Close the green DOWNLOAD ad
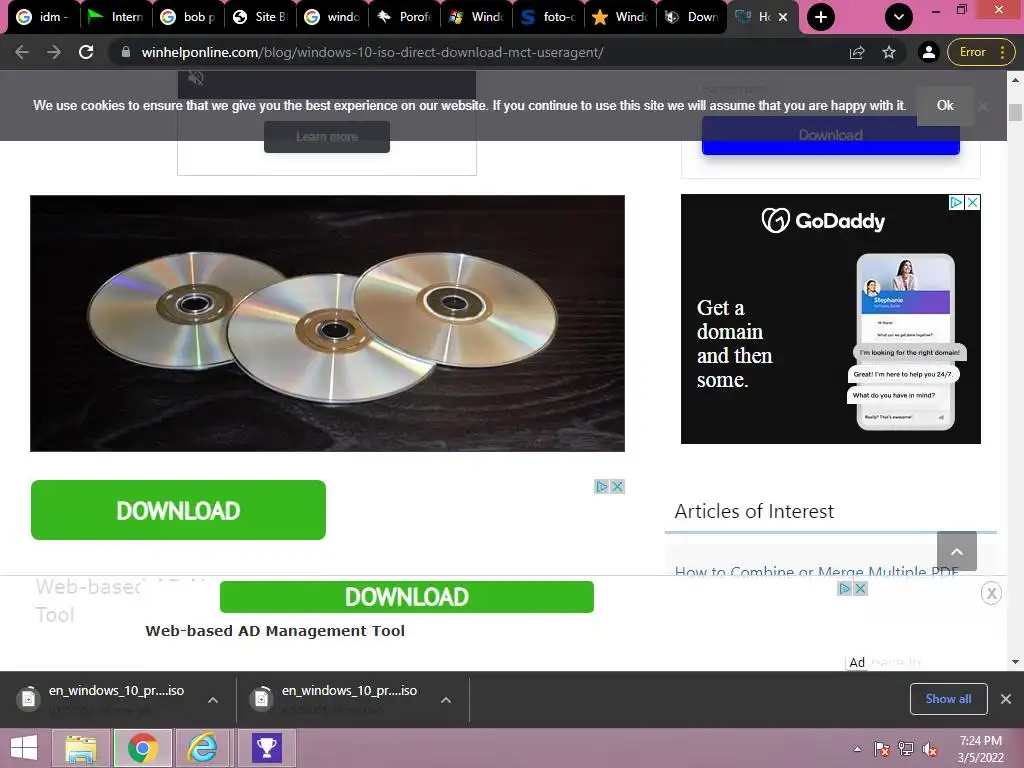1024x768 pixels. click(x=617, y=487)
